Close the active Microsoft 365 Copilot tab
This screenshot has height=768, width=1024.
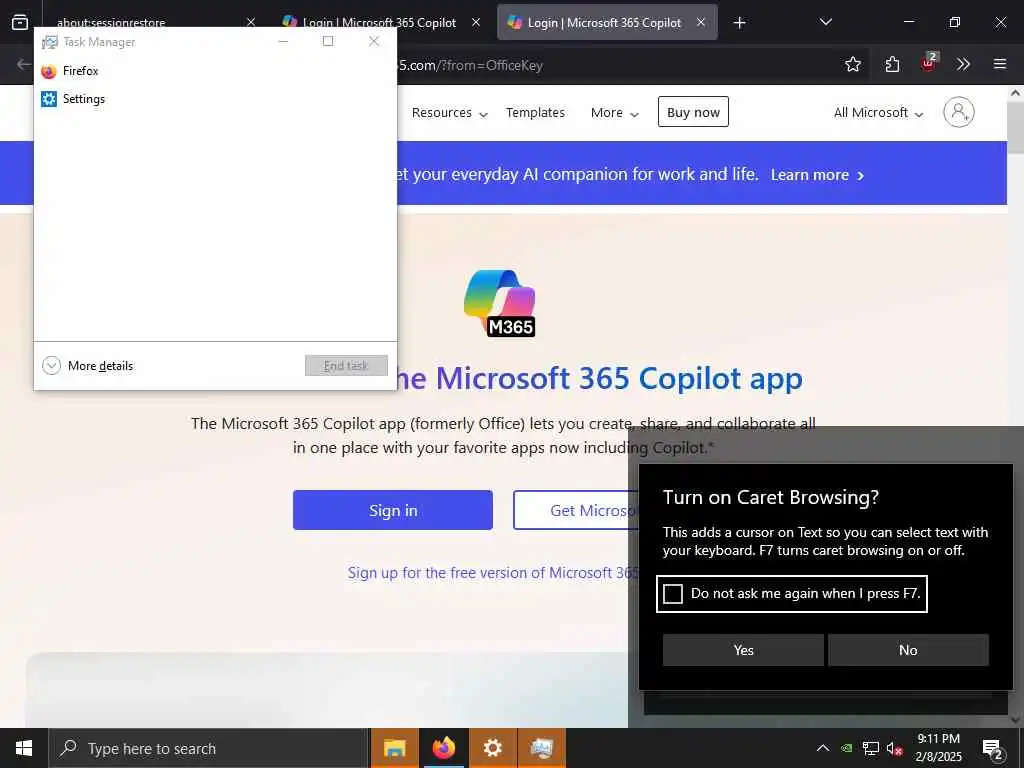click(x=701, y=22)
